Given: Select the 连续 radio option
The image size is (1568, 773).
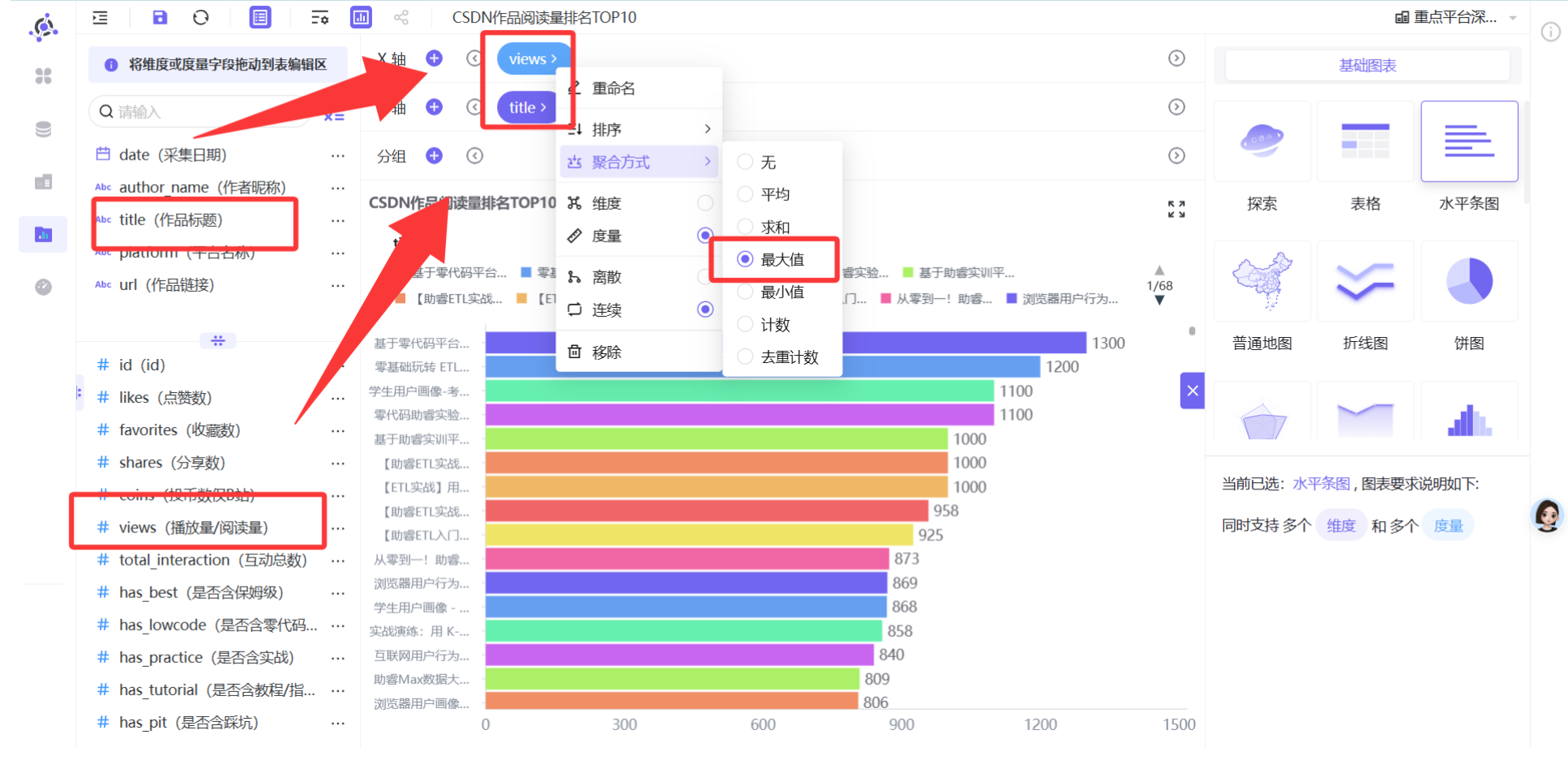Looking at the screenshot, I should [705, 310].
